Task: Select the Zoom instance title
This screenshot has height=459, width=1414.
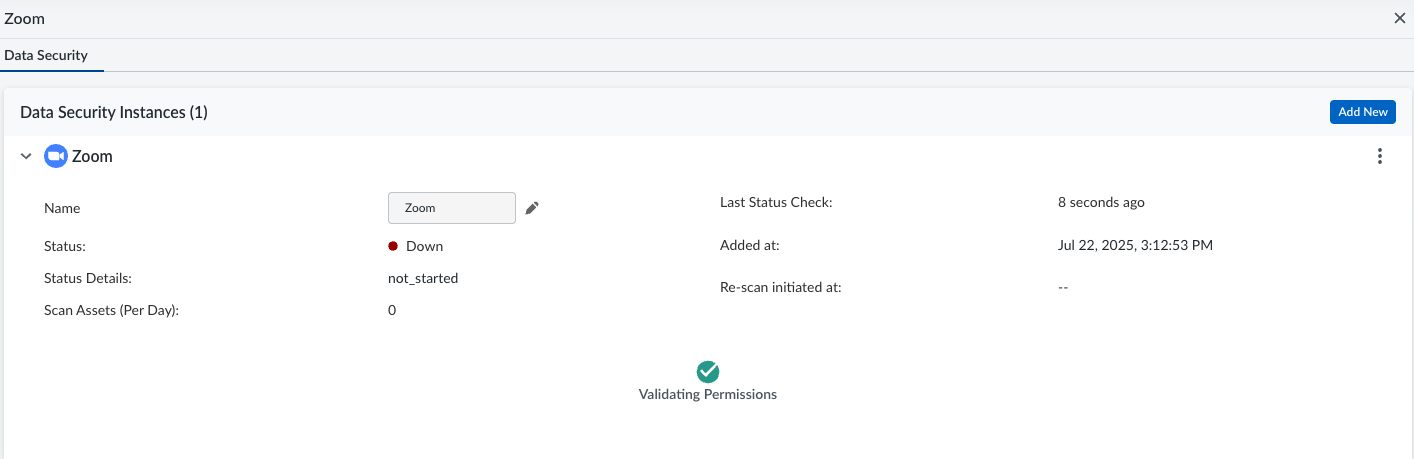Action: pyautogui.click(x=92, y=156)
